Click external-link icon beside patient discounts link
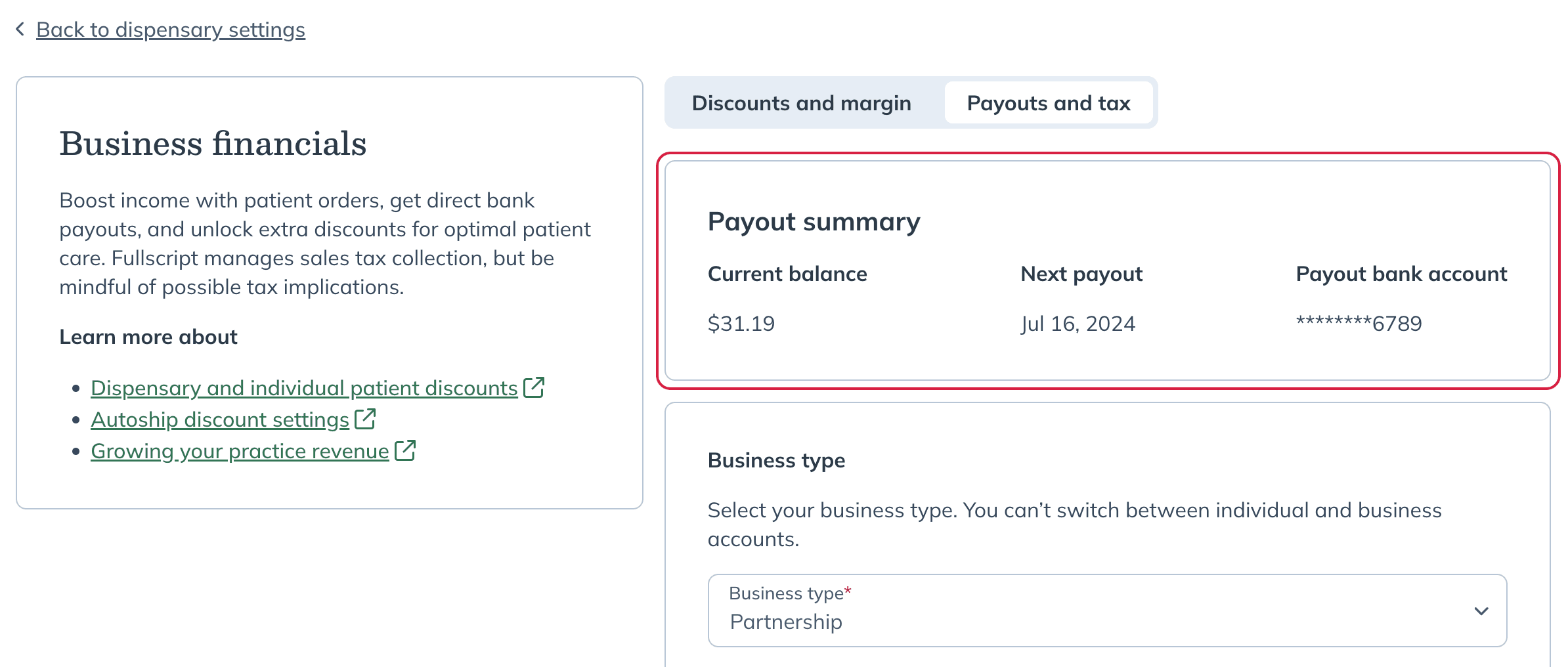Viewport: 1568px width, 667px height. tap(534, 387)
